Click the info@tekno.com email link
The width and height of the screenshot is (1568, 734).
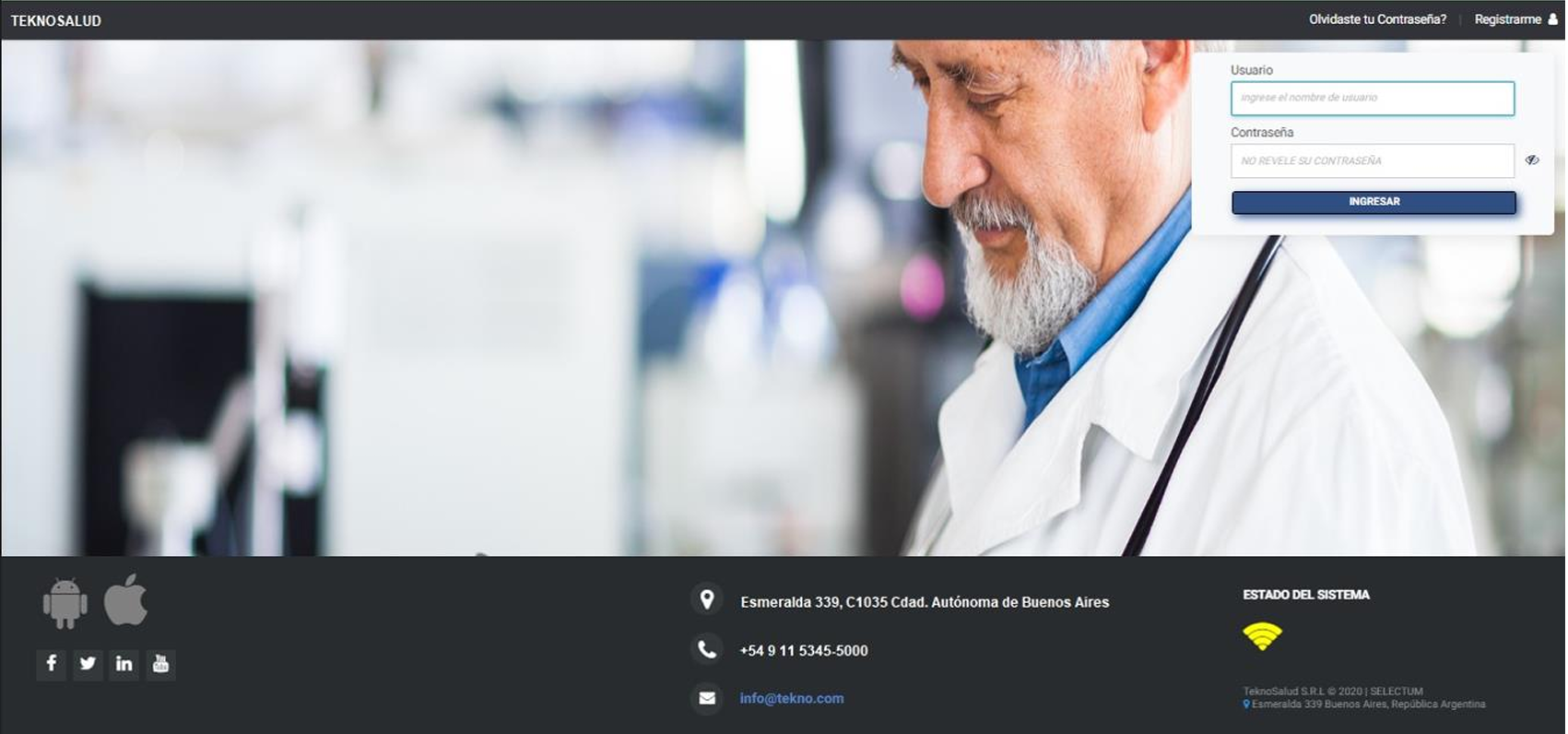click(x=792, y=698)
